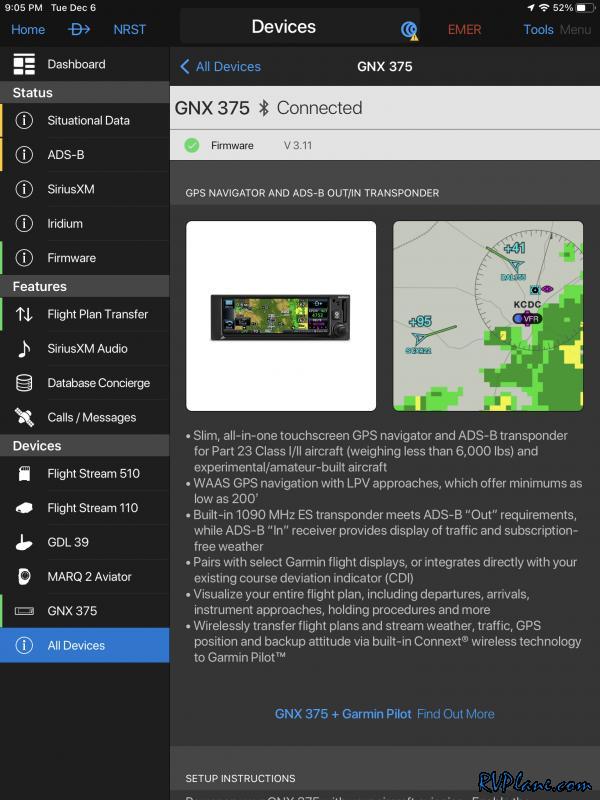The height and width of the screenshot is (800, 600).
Task: Tap the SiriusXM Audio music note icon
Action: coord(24,348)
